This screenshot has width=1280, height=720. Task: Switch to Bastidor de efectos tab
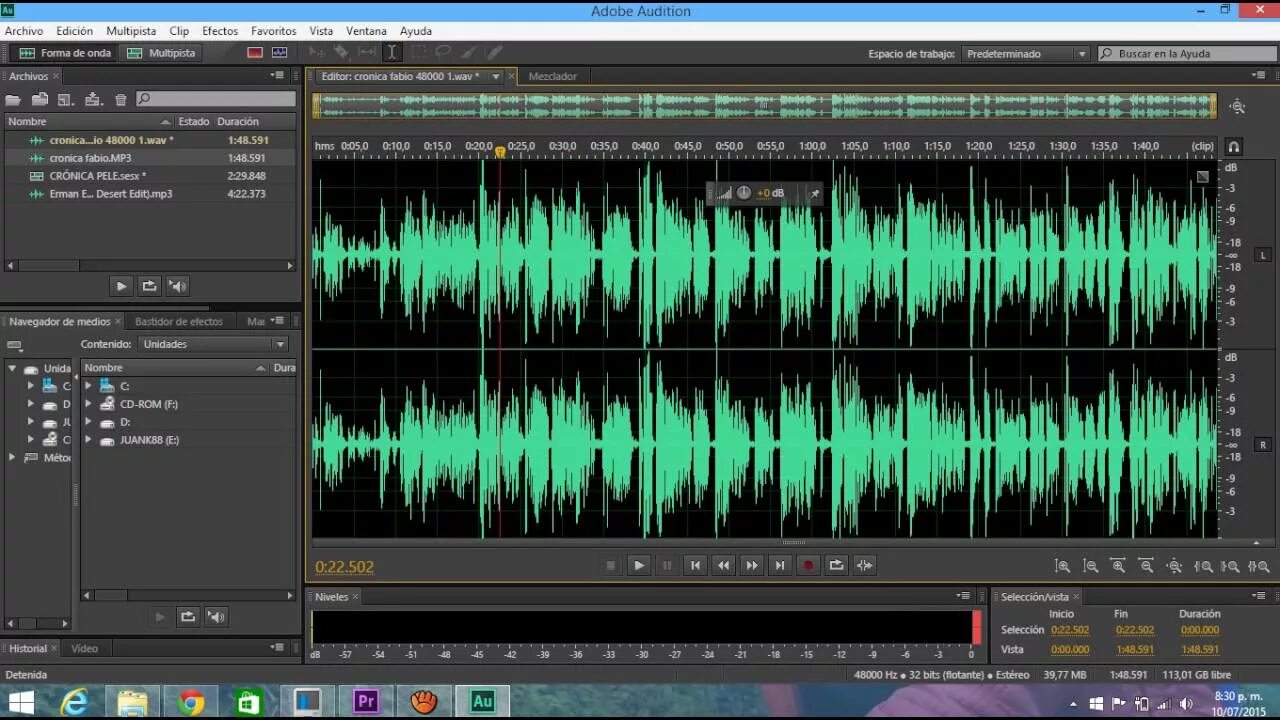[179, 321]
